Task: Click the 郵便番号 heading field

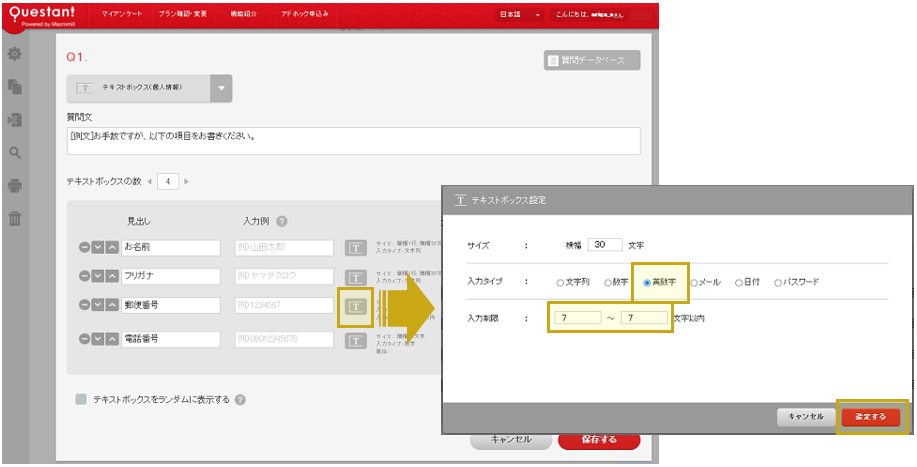Action: pyautogui.click(x=171, y=306)
